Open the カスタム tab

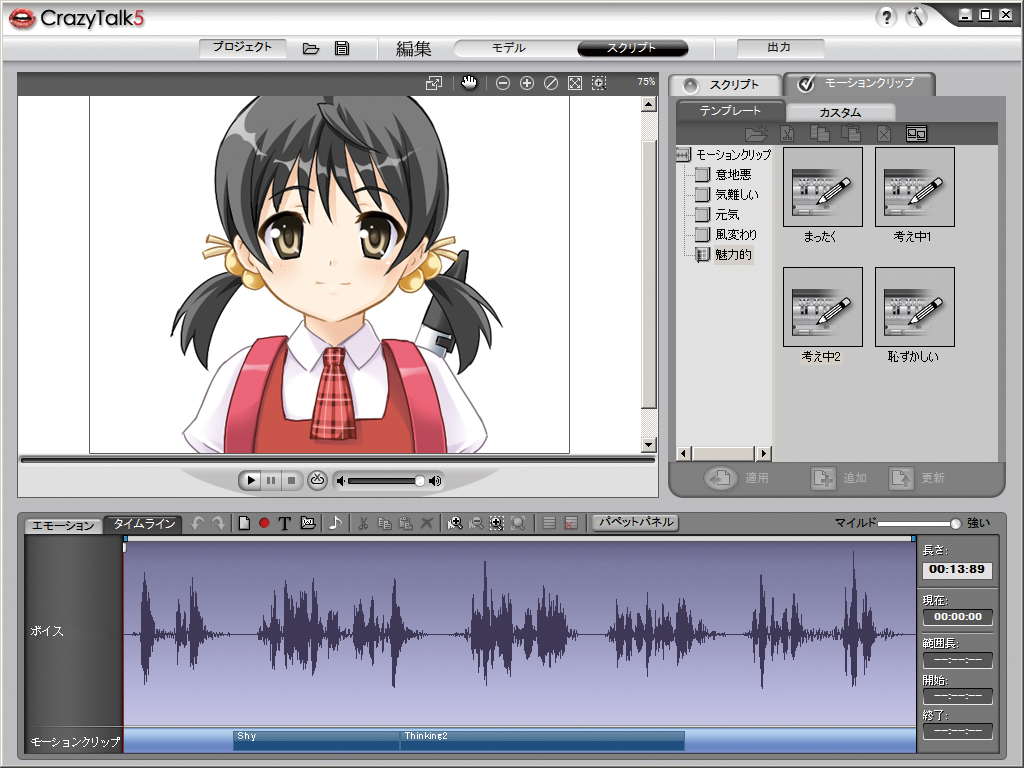point(840,112)
